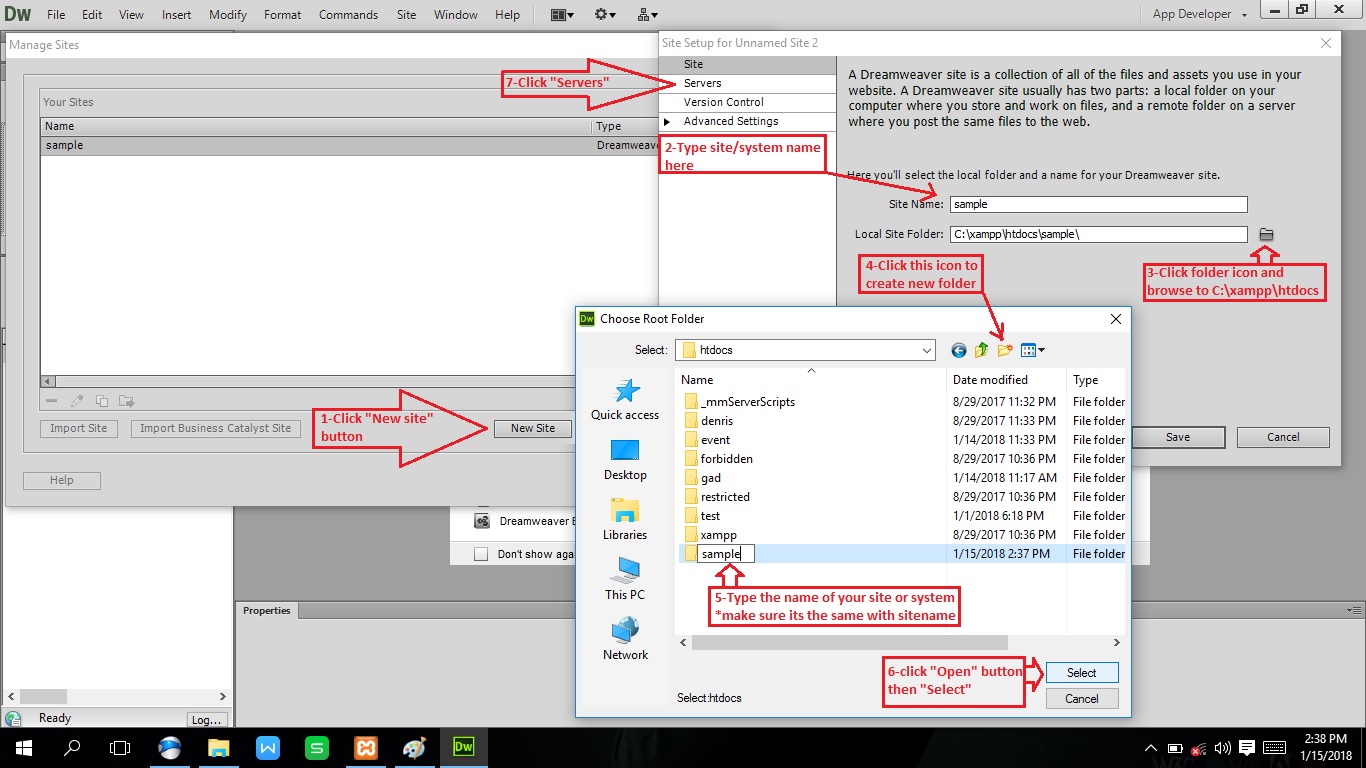Open the App Developer workspace dropdown

(1200, 14)
